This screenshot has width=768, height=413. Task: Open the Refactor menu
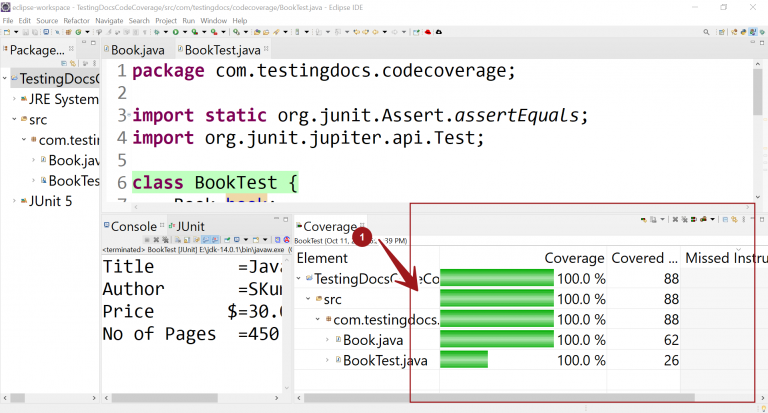coord(76,21)
